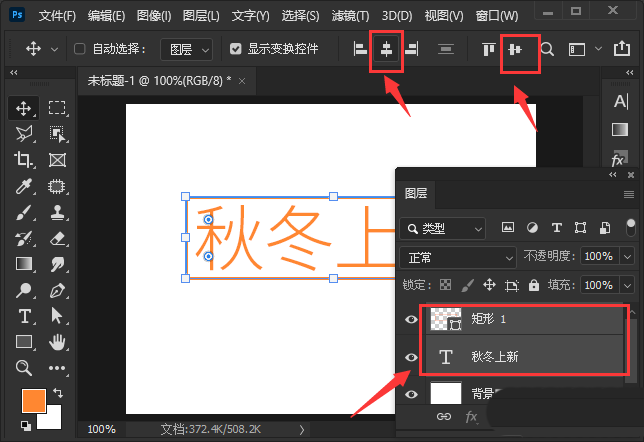Open the 图层(L) menu
This screenshot has width=644, height=442.
coord(201,16)
